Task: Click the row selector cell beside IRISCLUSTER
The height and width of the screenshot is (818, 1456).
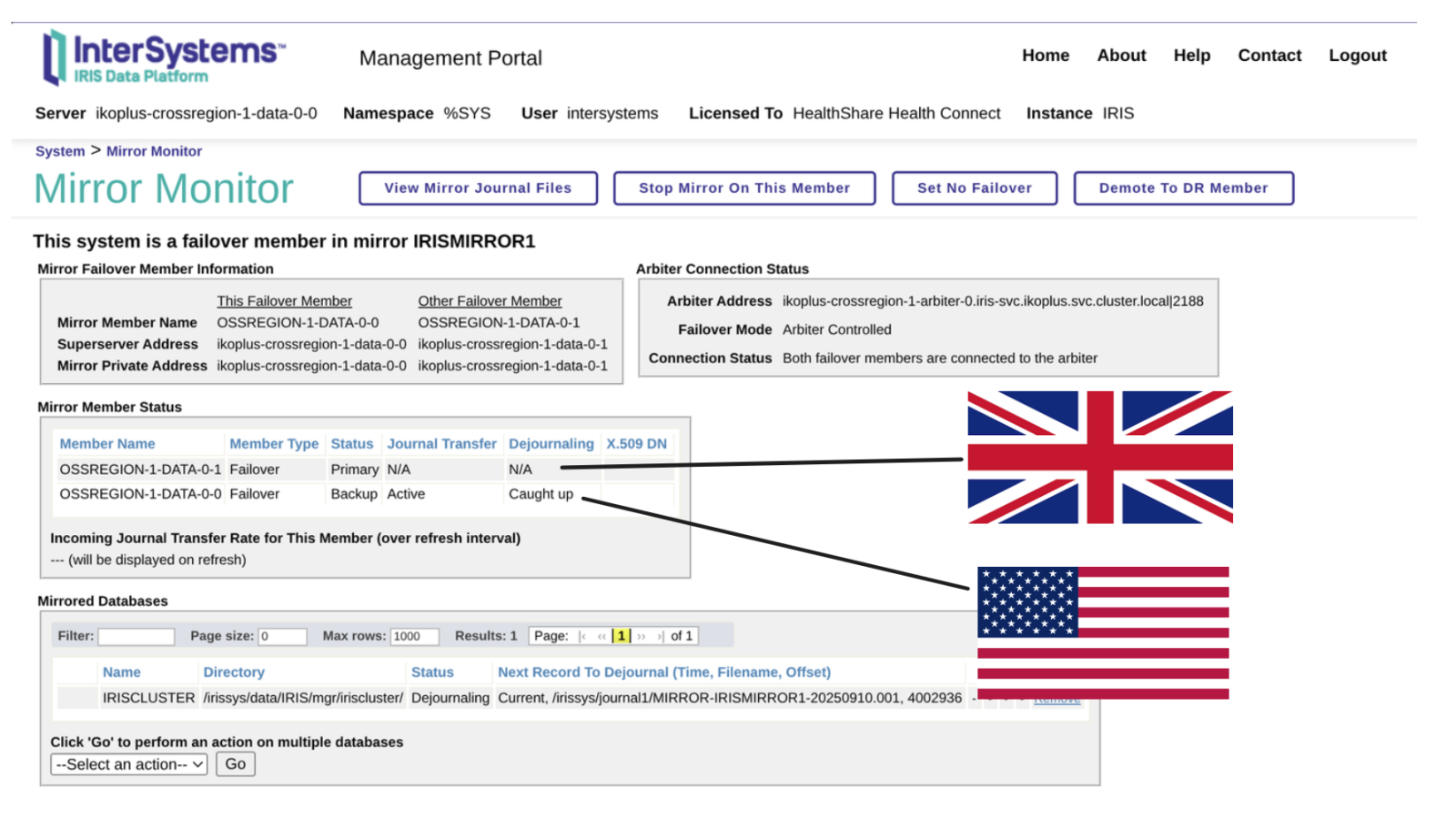Action: (77, 698)
